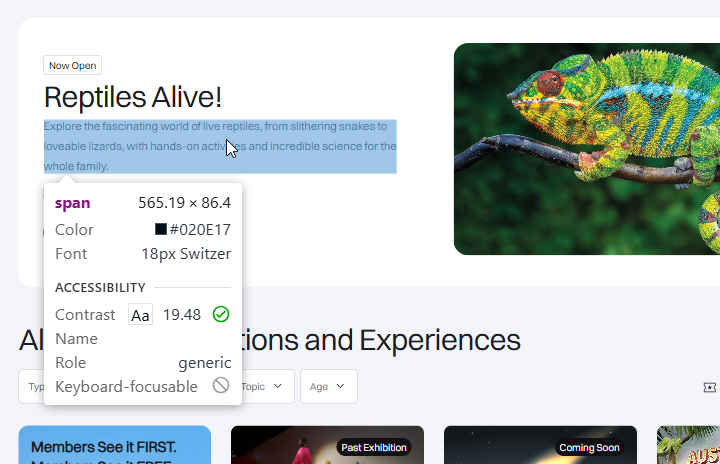Click the not keyboard-focusable circle-slash icon
Image resolution: width=720 pixels, height=464 pixels.
tap(221, 385)
